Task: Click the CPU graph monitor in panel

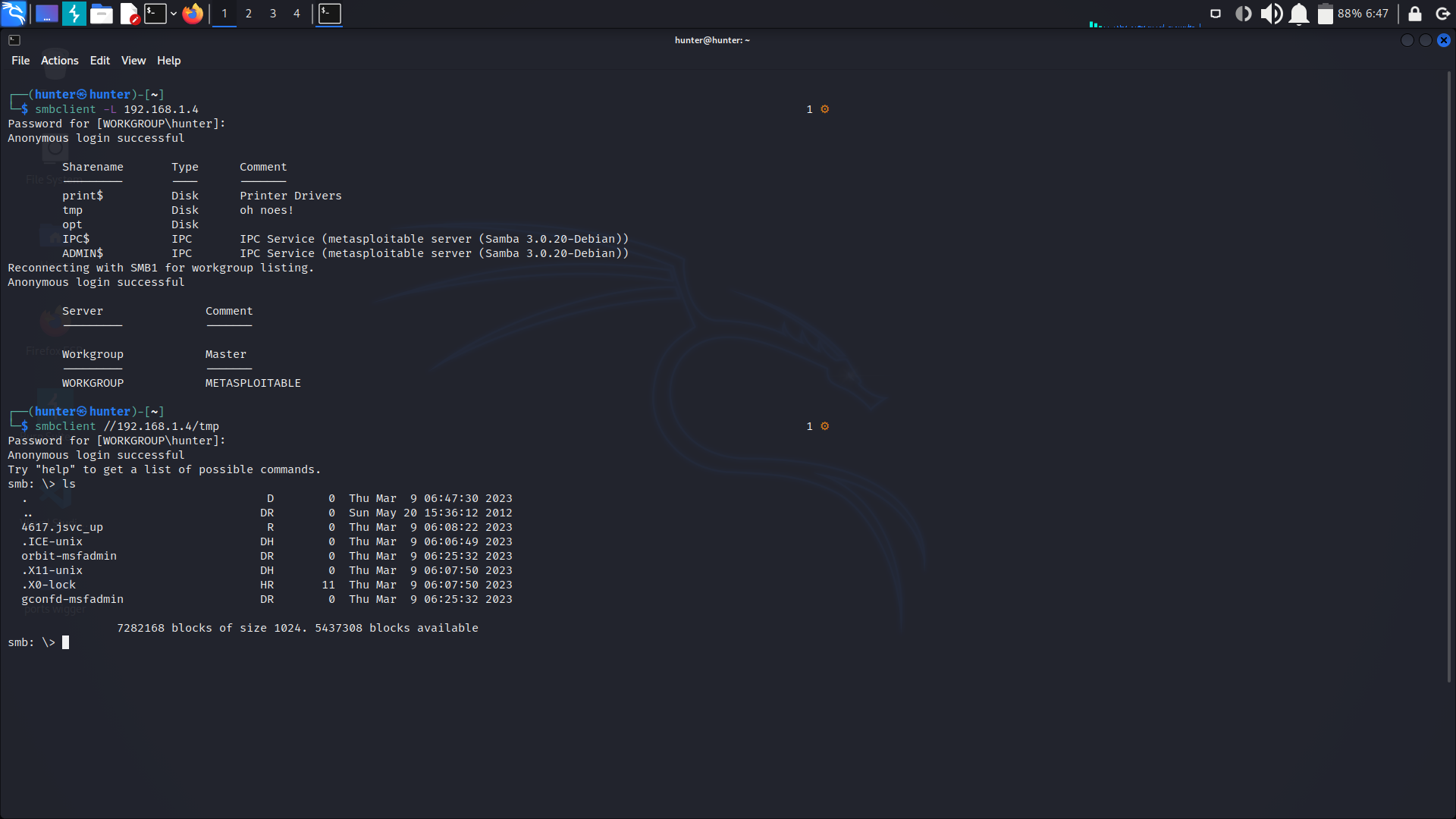Action: [x=1144, y=23]
